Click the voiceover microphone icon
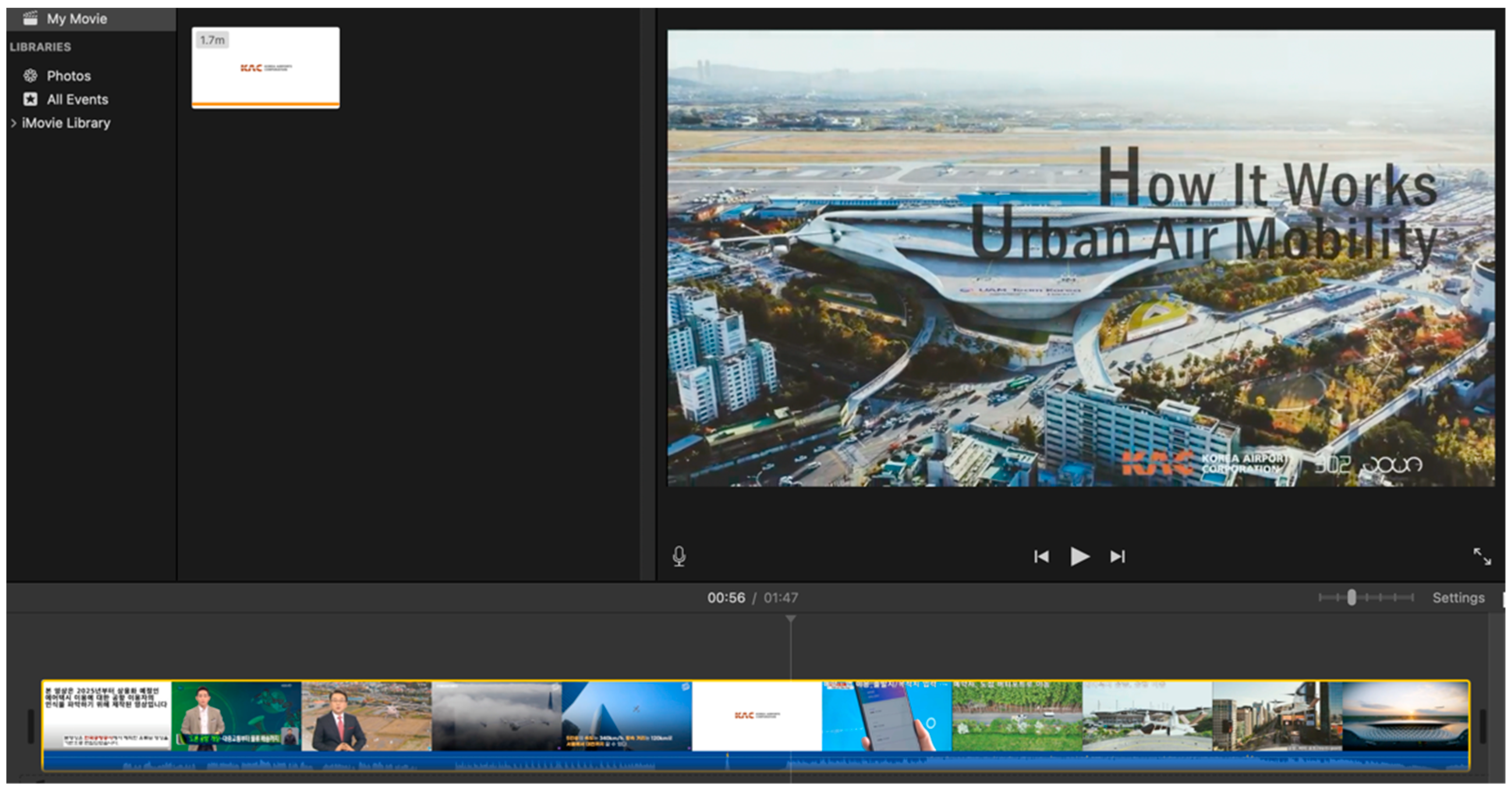Screen dimensions: 1512x794 (679, 556)
